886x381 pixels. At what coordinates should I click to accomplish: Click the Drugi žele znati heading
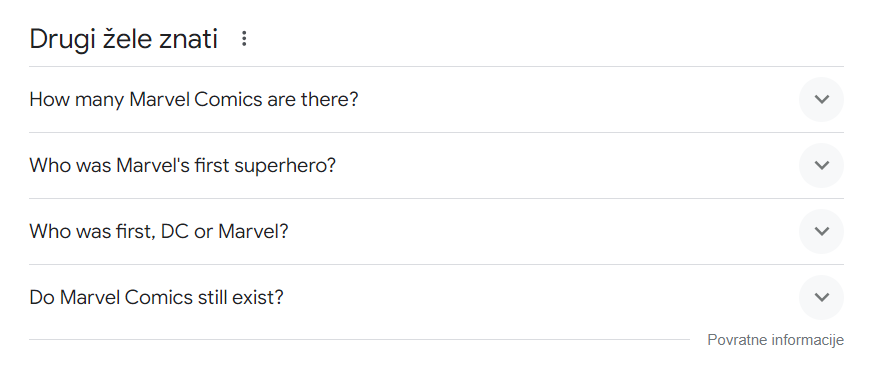point(123,39)
